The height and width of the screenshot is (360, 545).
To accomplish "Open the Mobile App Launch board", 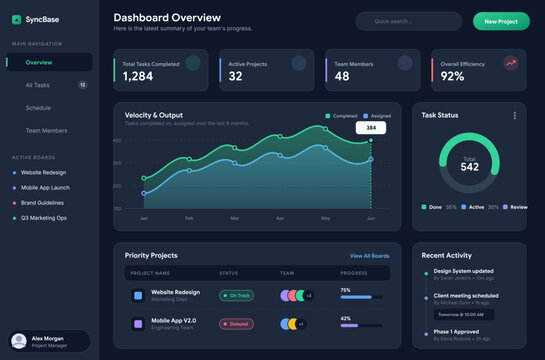I will tap(41, 188).
